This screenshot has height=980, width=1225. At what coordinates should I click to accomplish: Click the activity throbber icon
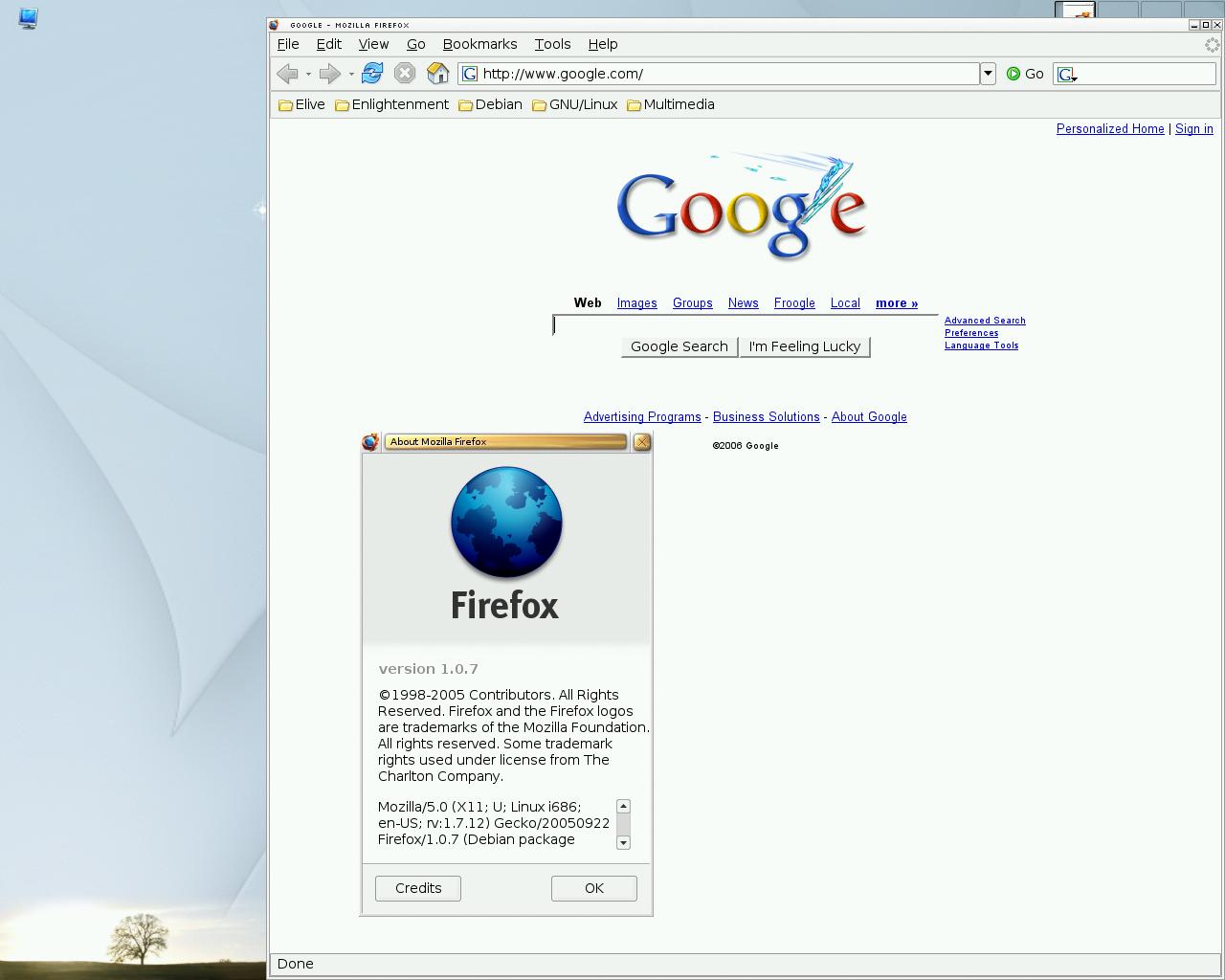tap(1212, 45)
